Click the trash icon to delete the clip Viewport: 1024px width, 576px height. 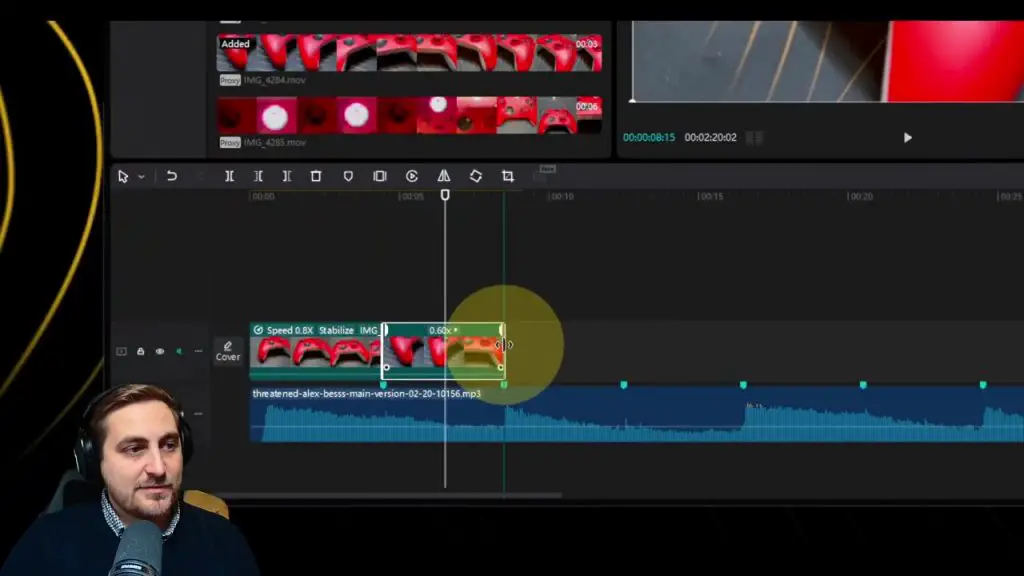pyautogui.click(x=316, y=176)
